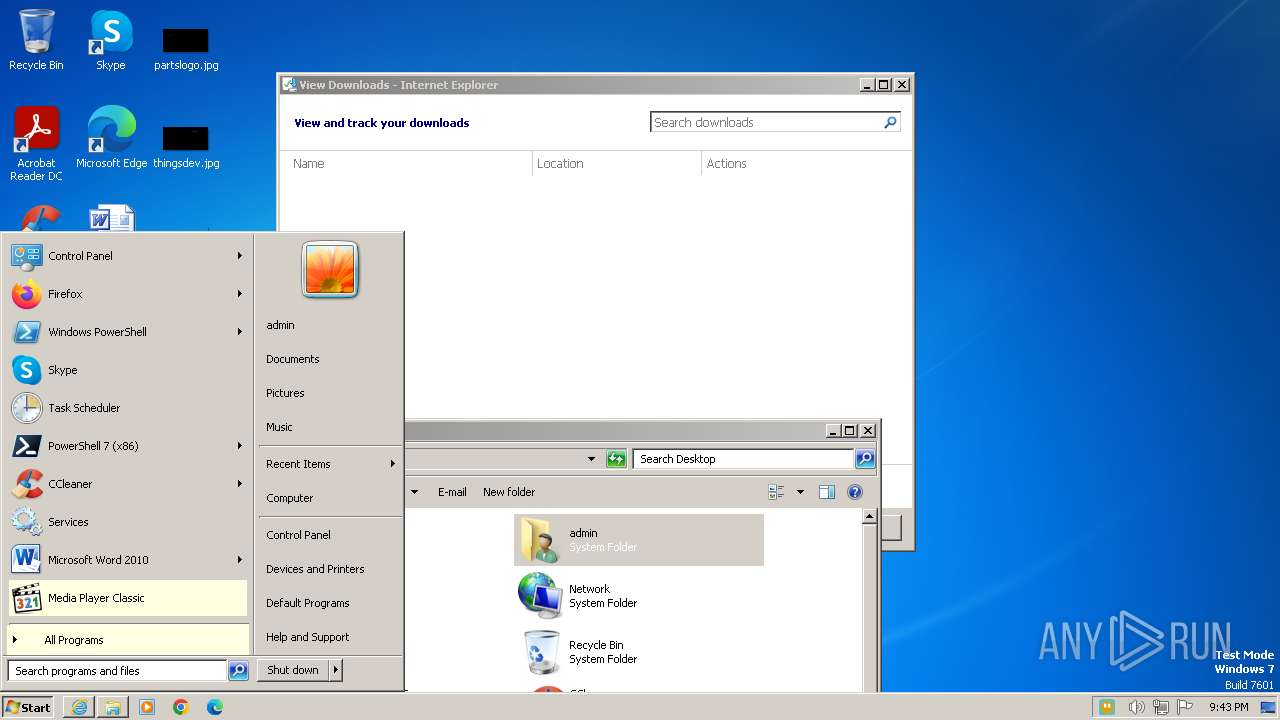The image size is (1280, 720).
Task: Open Task Scheduler from Start menu
Action: pyautogui.click(x=128, y=408)
